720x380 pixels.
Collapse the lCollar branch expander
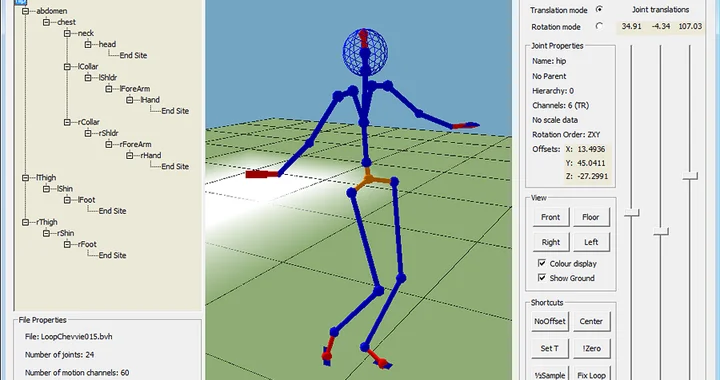click(68, 67)
